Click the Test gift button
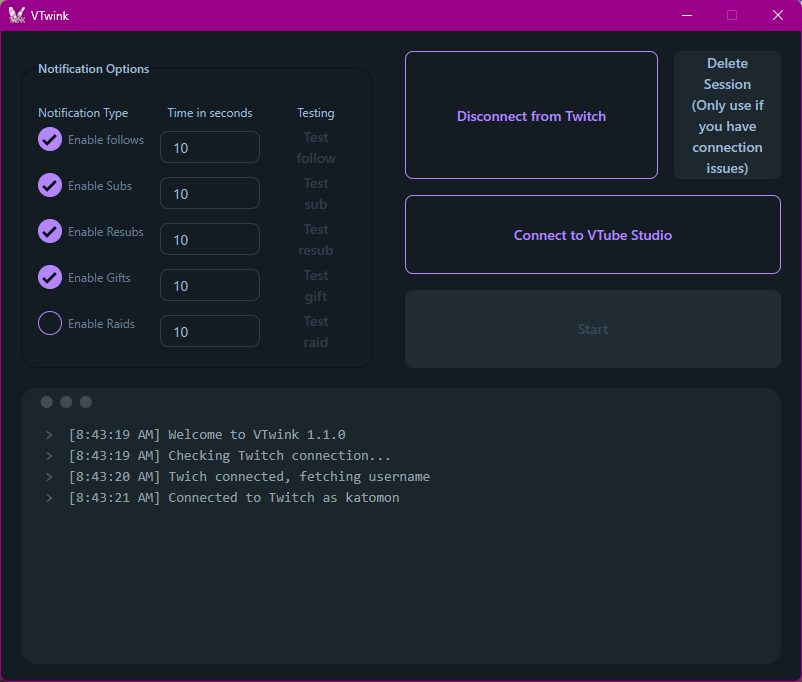 pyautogui.click(x=316, y=286)
